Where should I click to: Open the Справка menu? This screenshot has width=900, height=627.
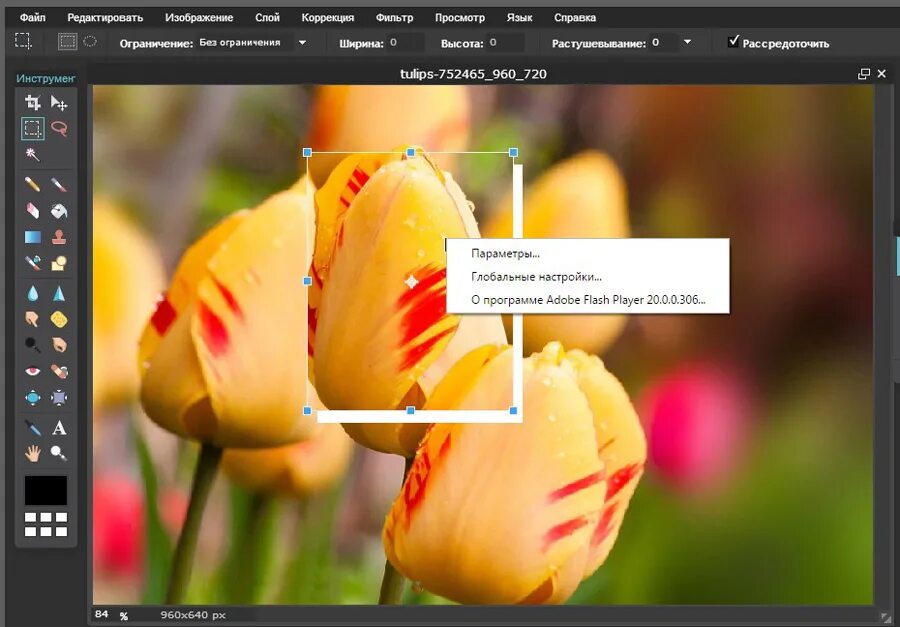[575, 18]
